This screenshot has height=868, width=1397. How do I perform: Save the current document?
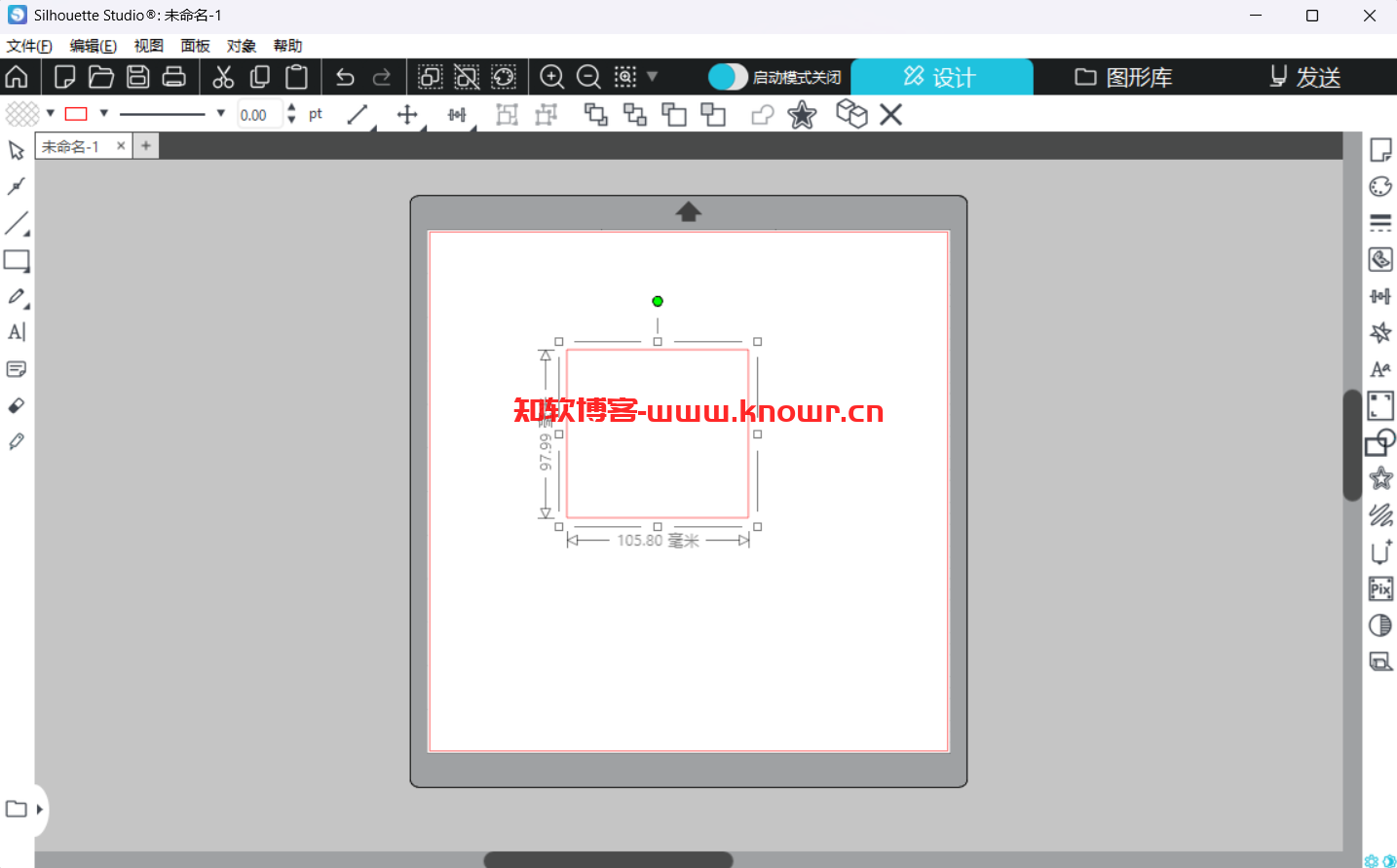[x=138, y=77]
